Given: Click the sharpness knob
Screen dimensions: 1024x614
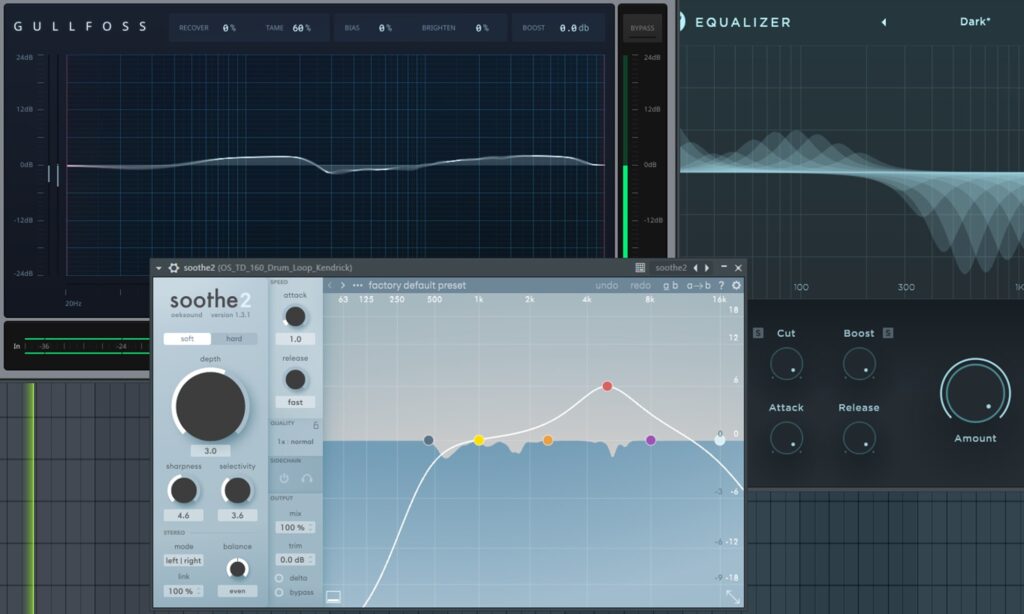Looking at the screenshot, I should click(184, 490).
